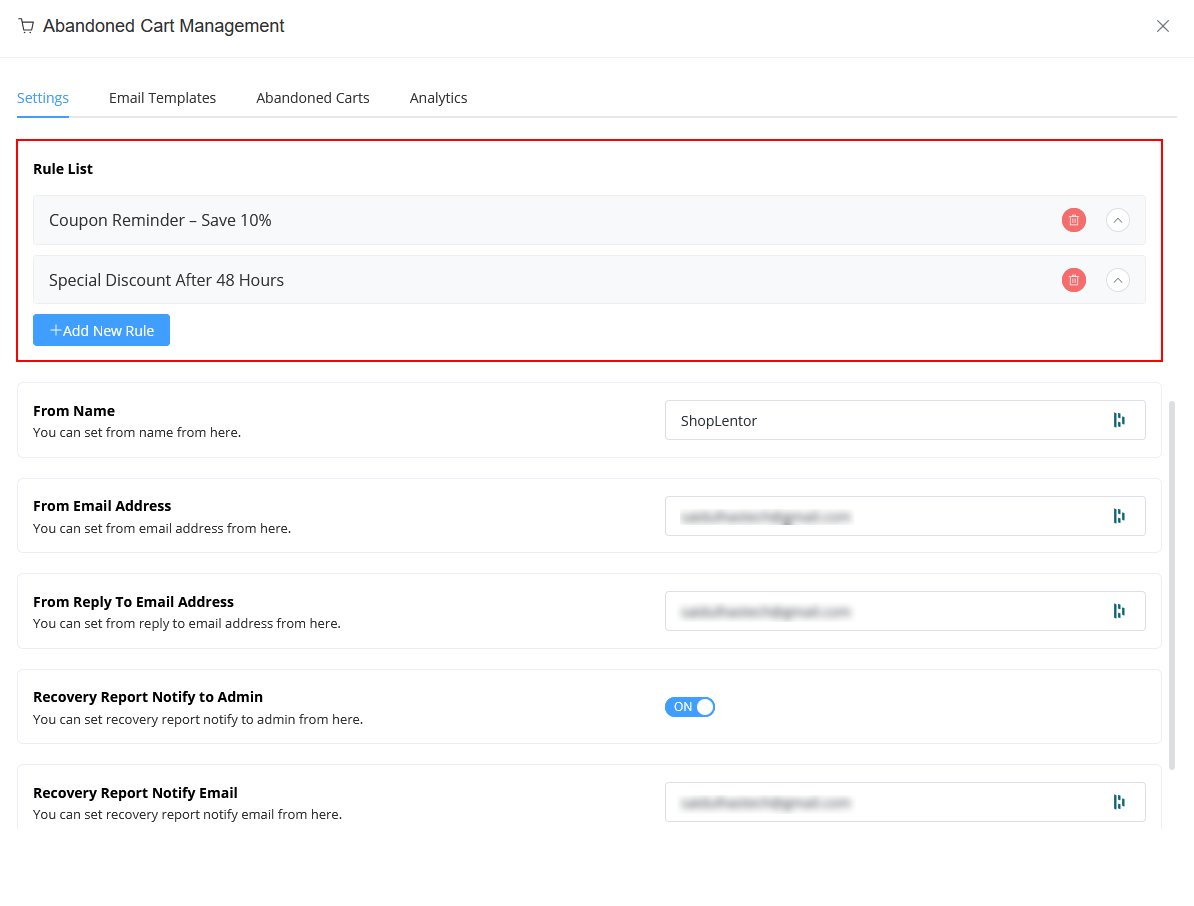
Task: Click the cart icon beside Abandoned Cart Management title
Action: click(x=26, y=26)
